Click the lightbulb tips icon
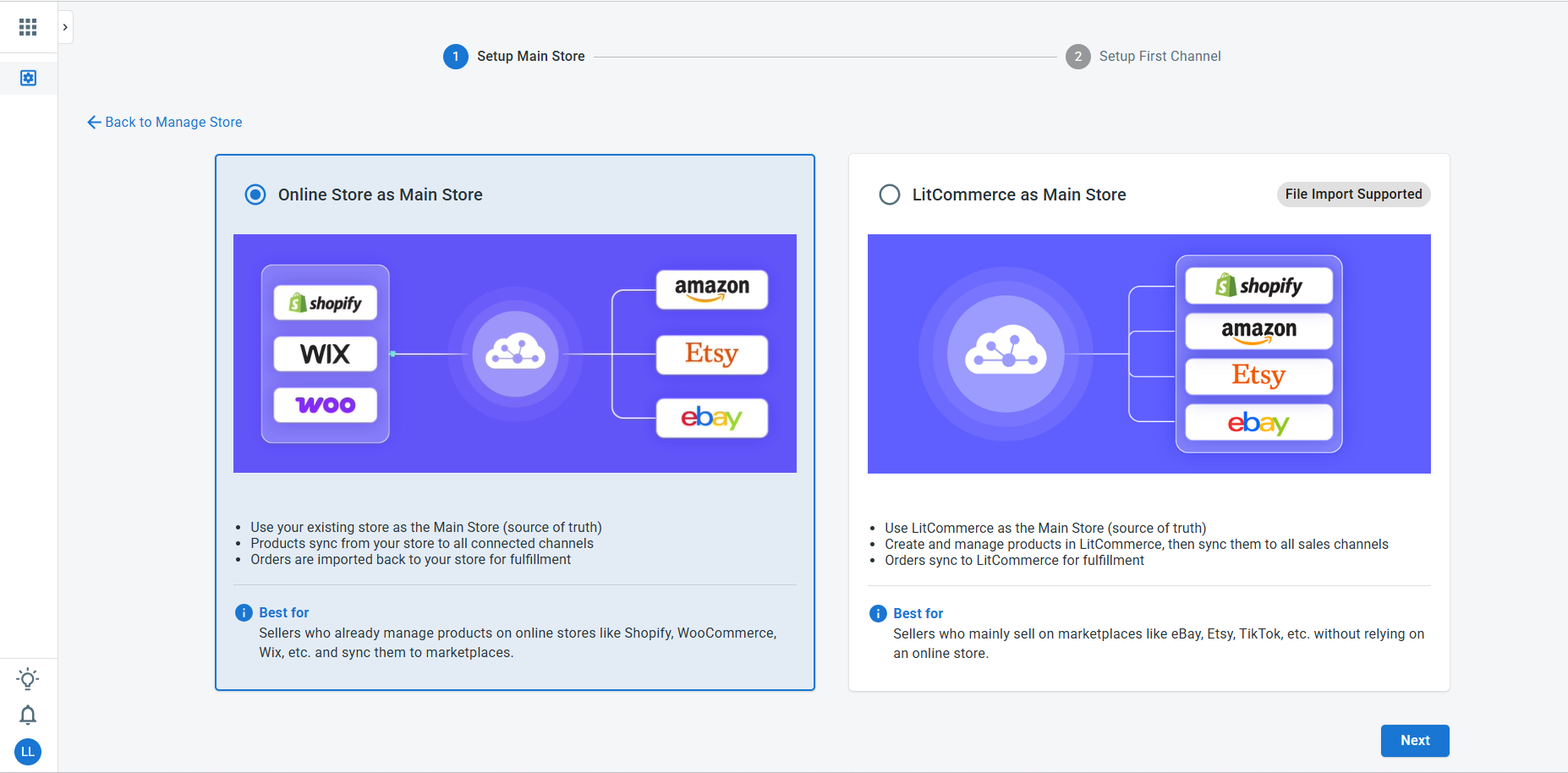 [28, 679]
